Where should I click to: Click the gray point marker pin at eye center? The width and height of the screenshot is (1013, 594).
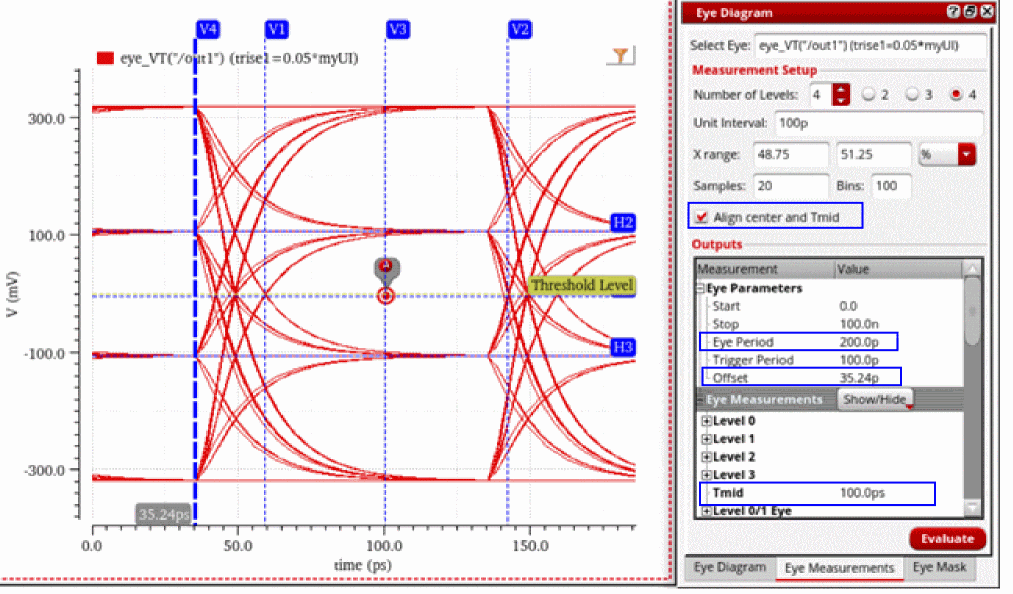386,269
